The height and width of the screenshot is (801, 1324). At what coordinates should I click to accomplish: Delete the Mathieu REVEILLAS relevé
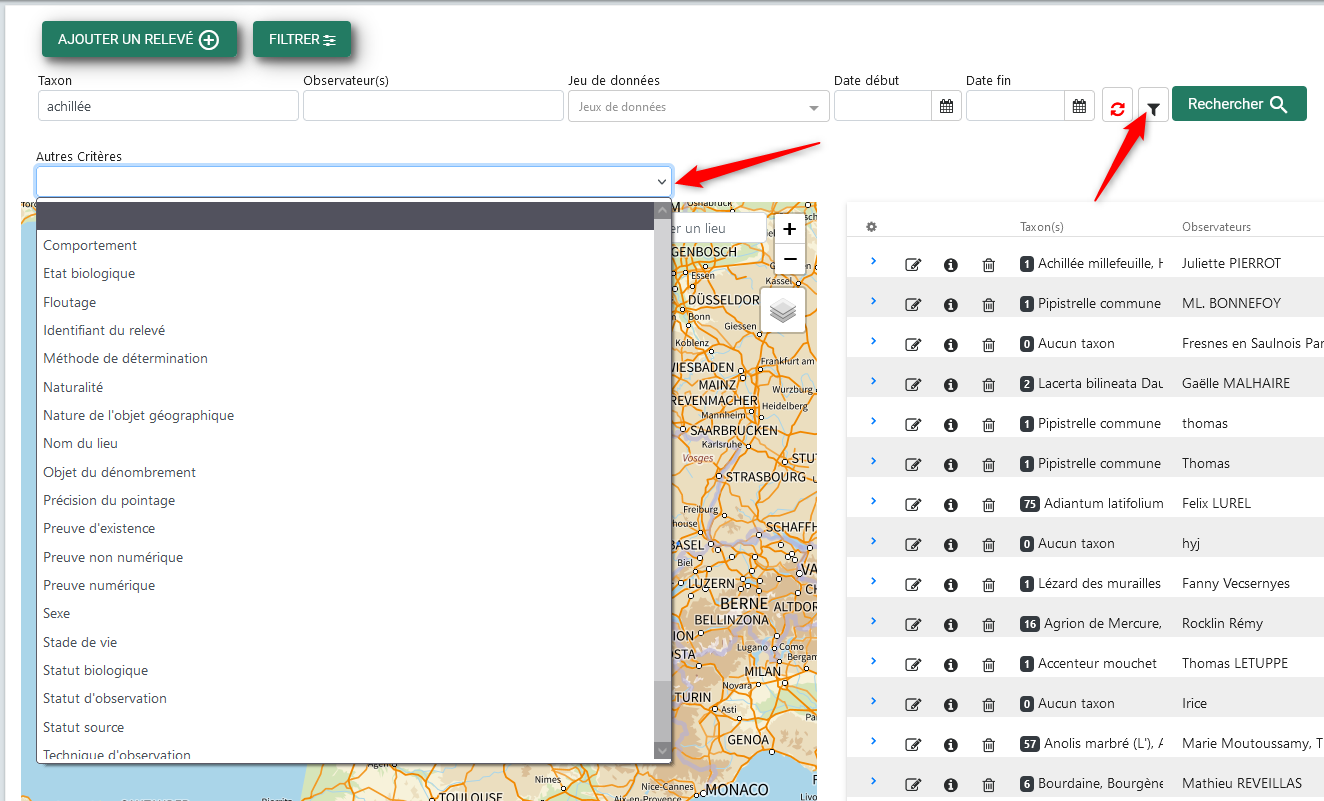coord(989,784)
